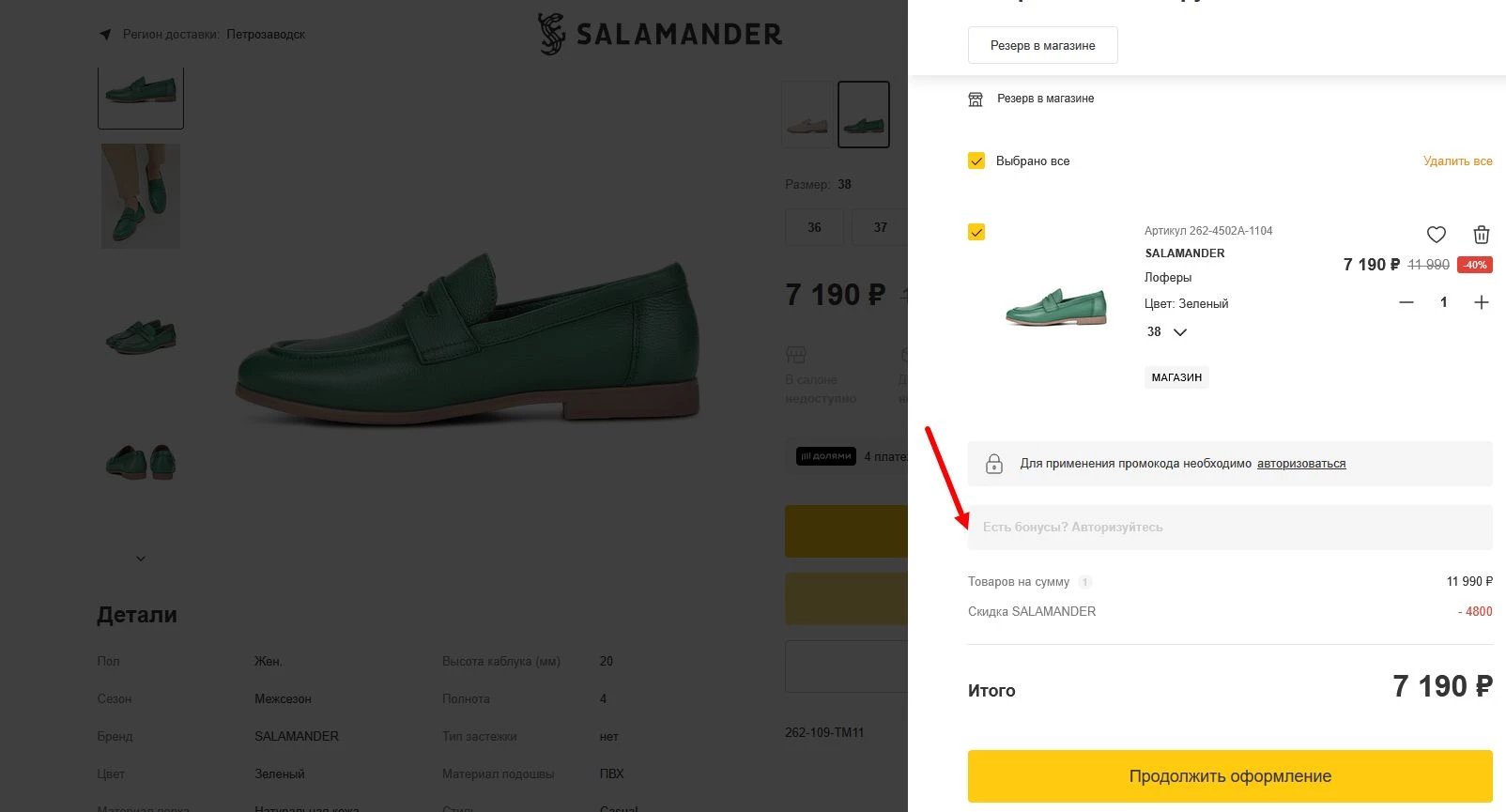Click the info badge next to Товаров на сумму
Screen dimensions: 1506x812
(x=1085, y=582)
